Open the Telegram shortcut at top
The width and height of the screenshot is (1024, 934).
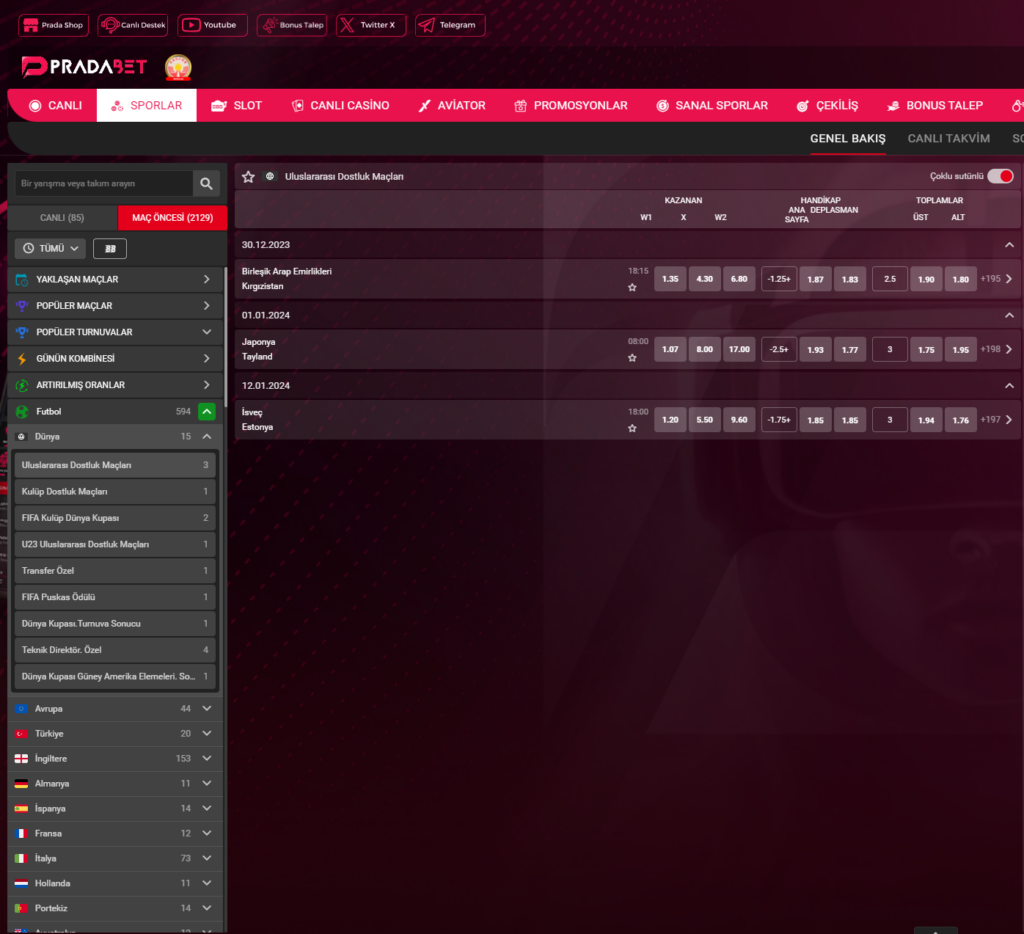450,25
